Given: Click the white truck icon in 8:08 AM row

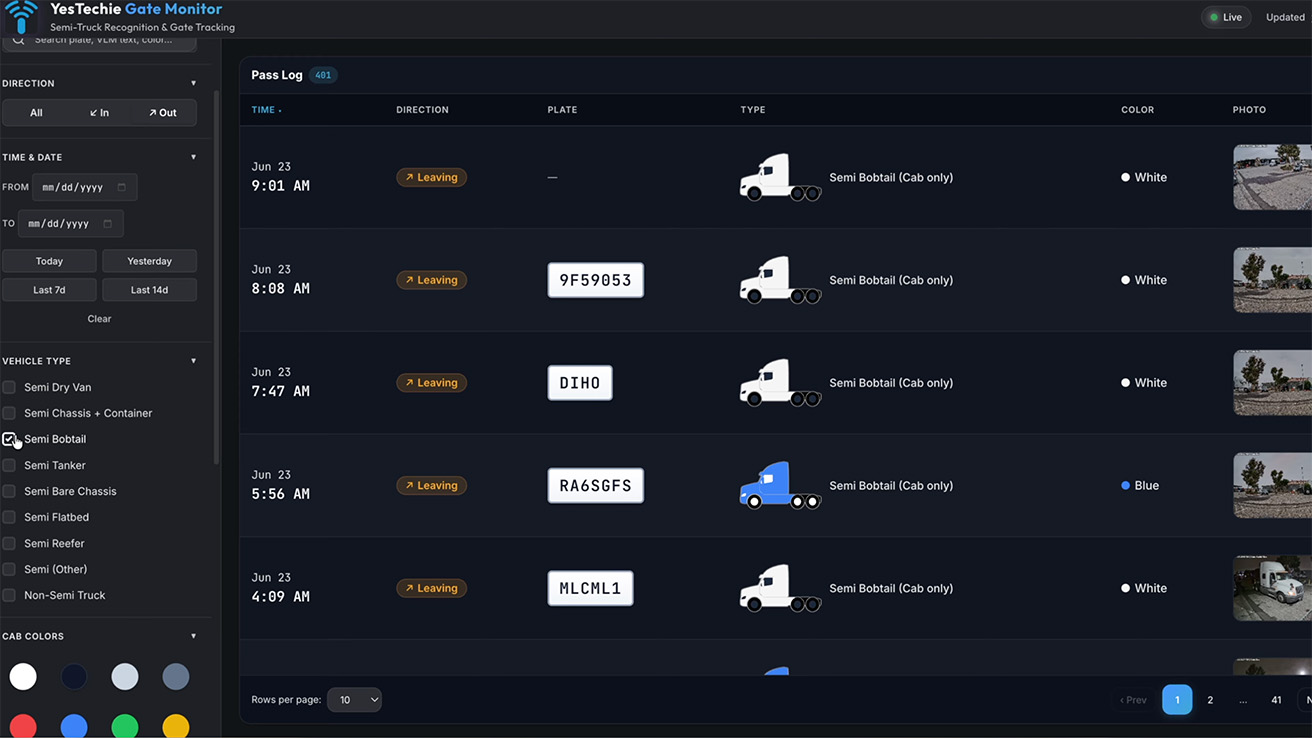Looking at the screenshot, I should click(x=780, y=280).
